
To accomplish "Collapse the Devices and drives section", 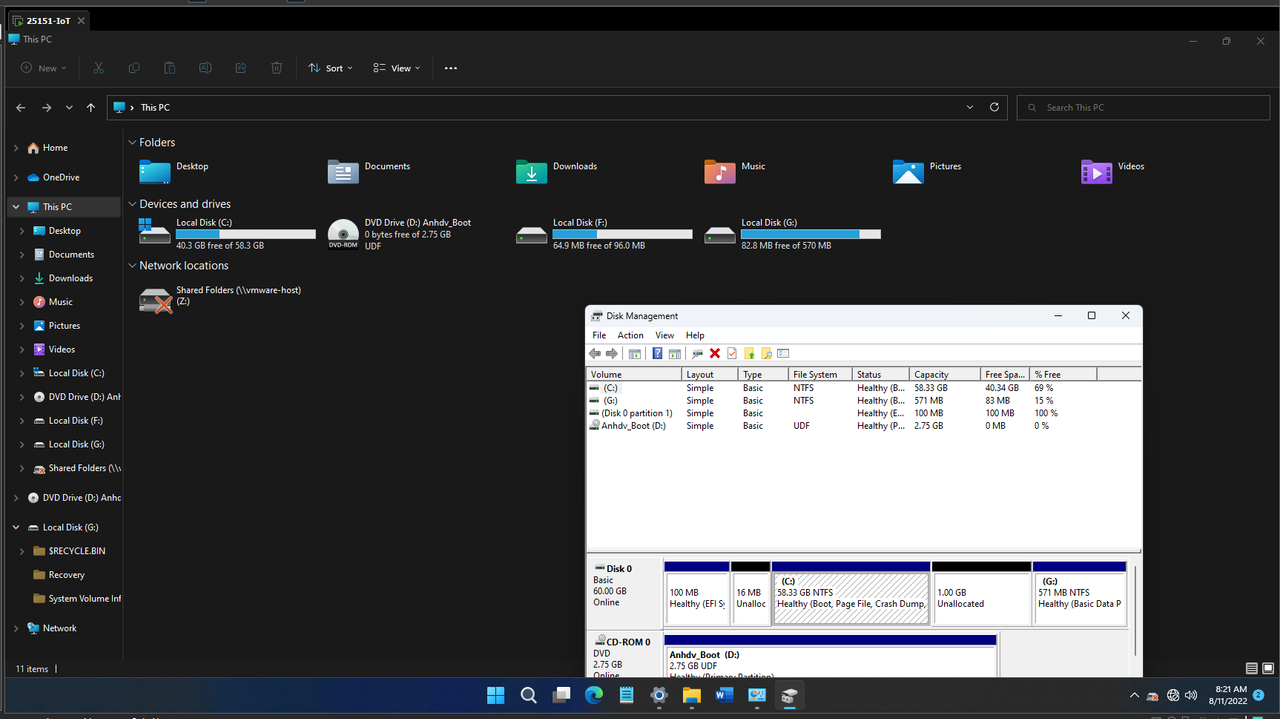I will (132, 204).
